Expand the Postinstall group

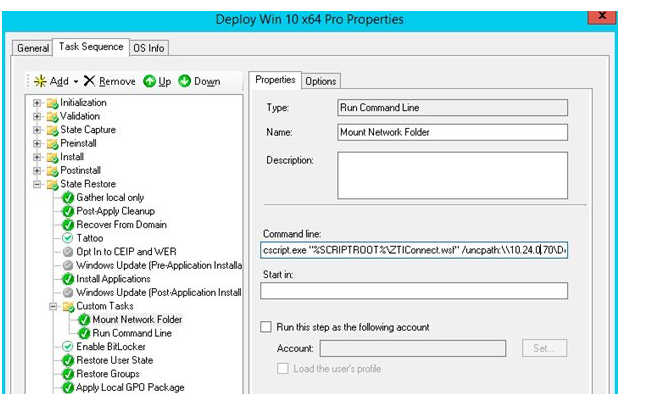point(37,171)
